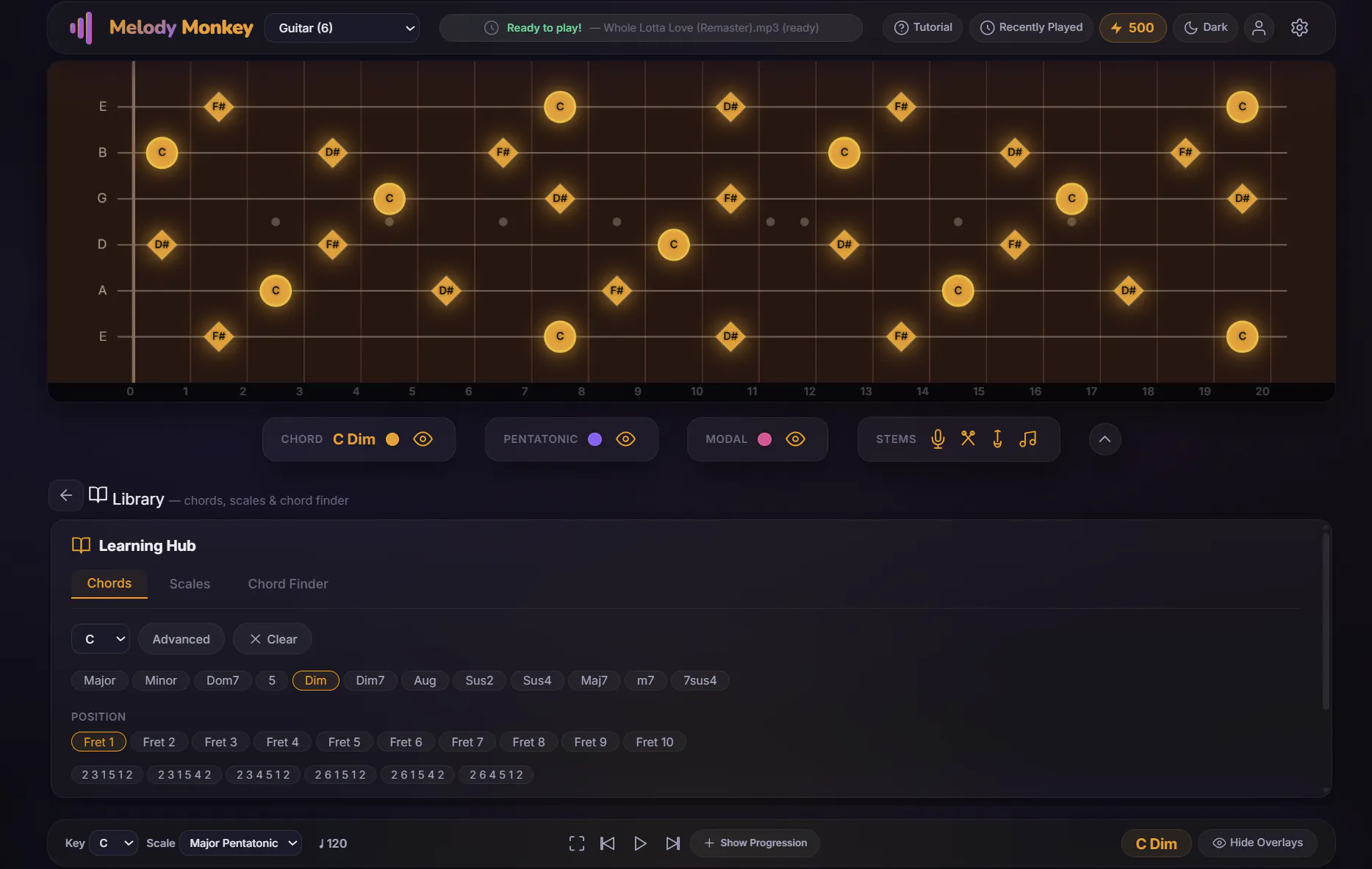Expand Advanced chord options
Viewport: 1372px width, 869px height.
click(181, 639)
